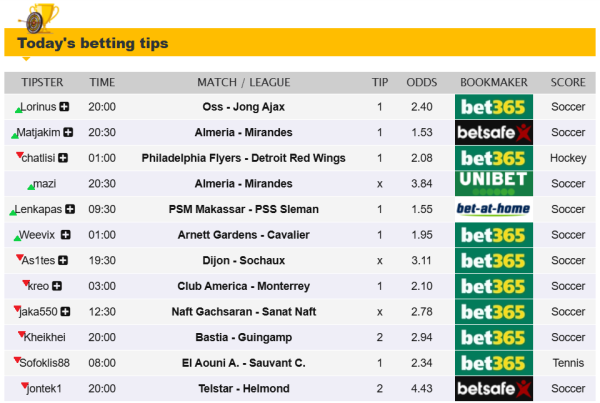Open tipster Lenkapas profile link
The height and width of the screenshot is (403, 600).
[x=39, y=210]
